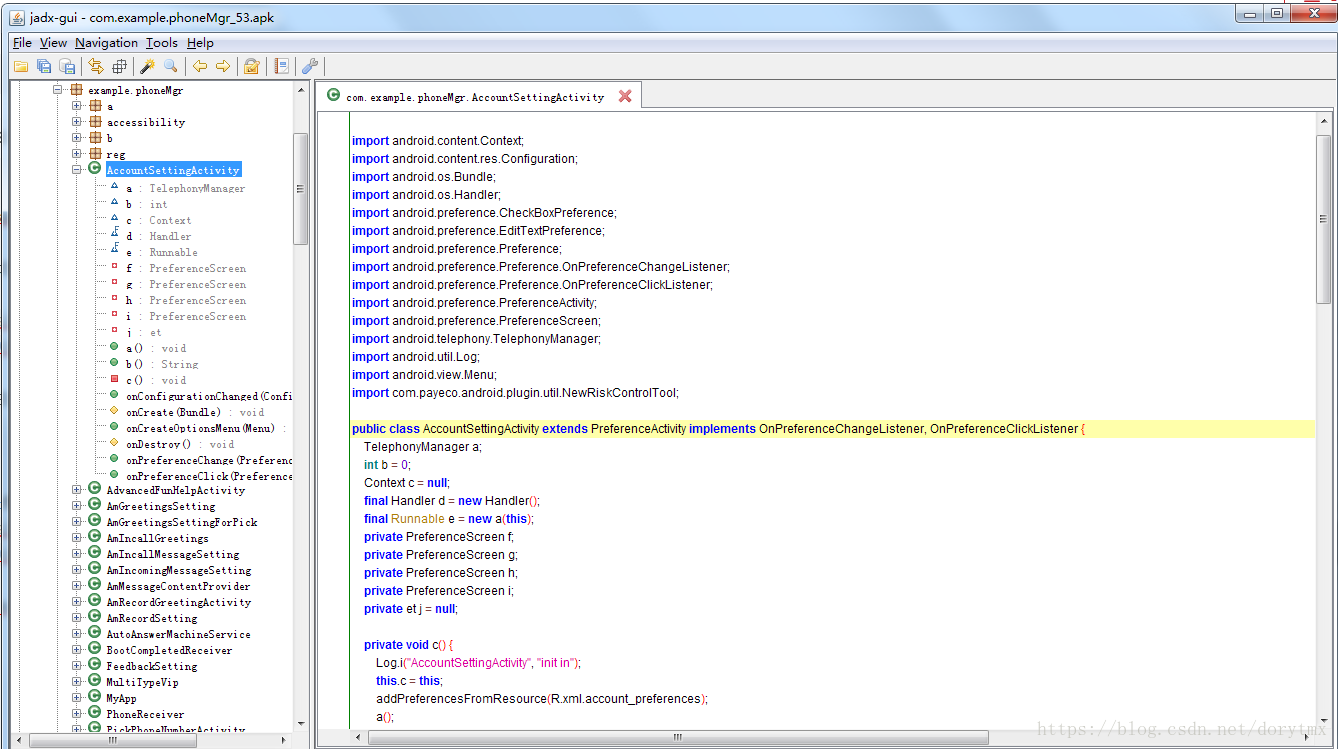
Task: Open the View menu
Action: pyautogui.click(x=53, y=43)
